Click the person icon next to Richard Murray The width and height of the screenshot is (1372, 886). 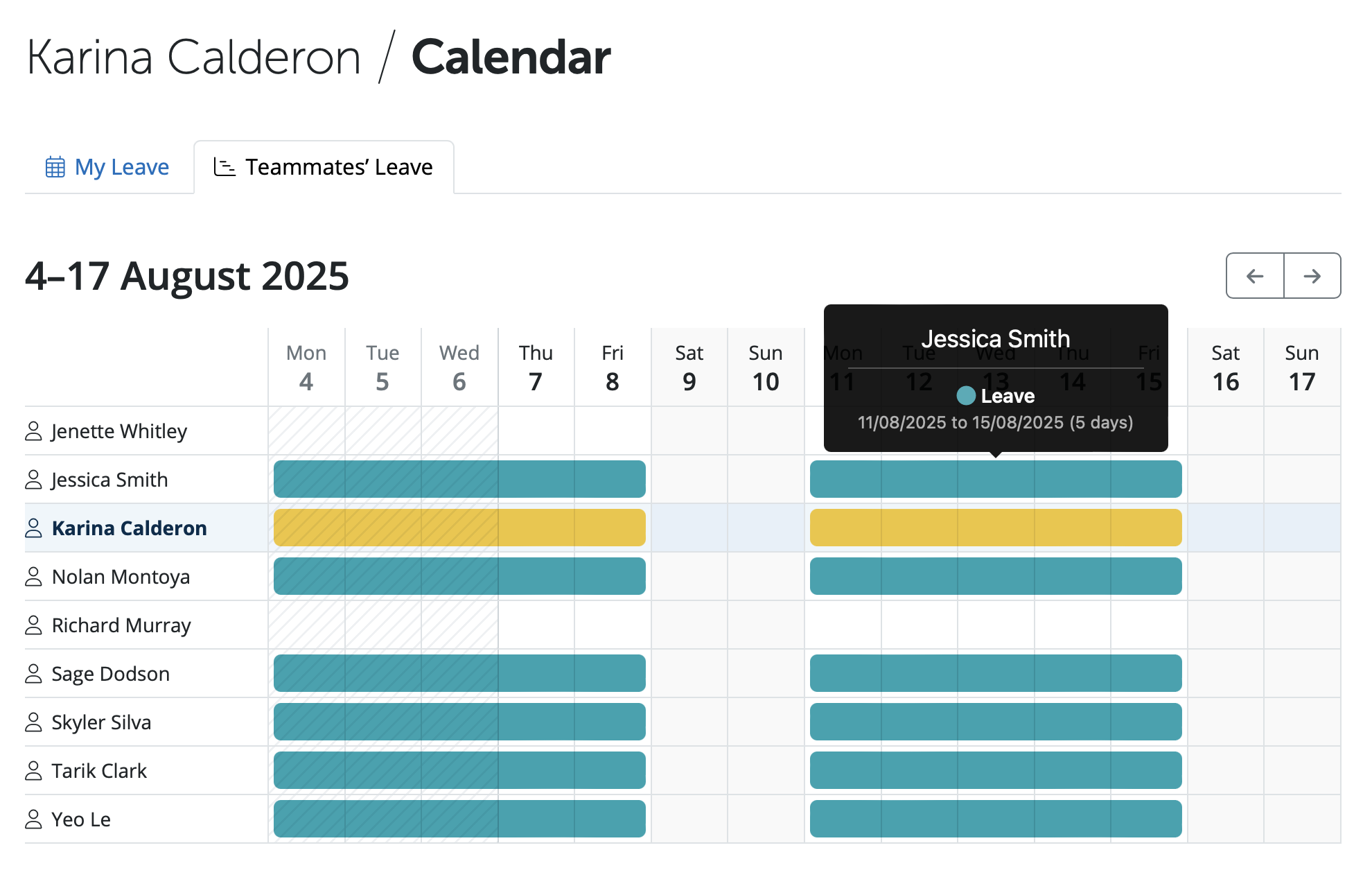33,625
